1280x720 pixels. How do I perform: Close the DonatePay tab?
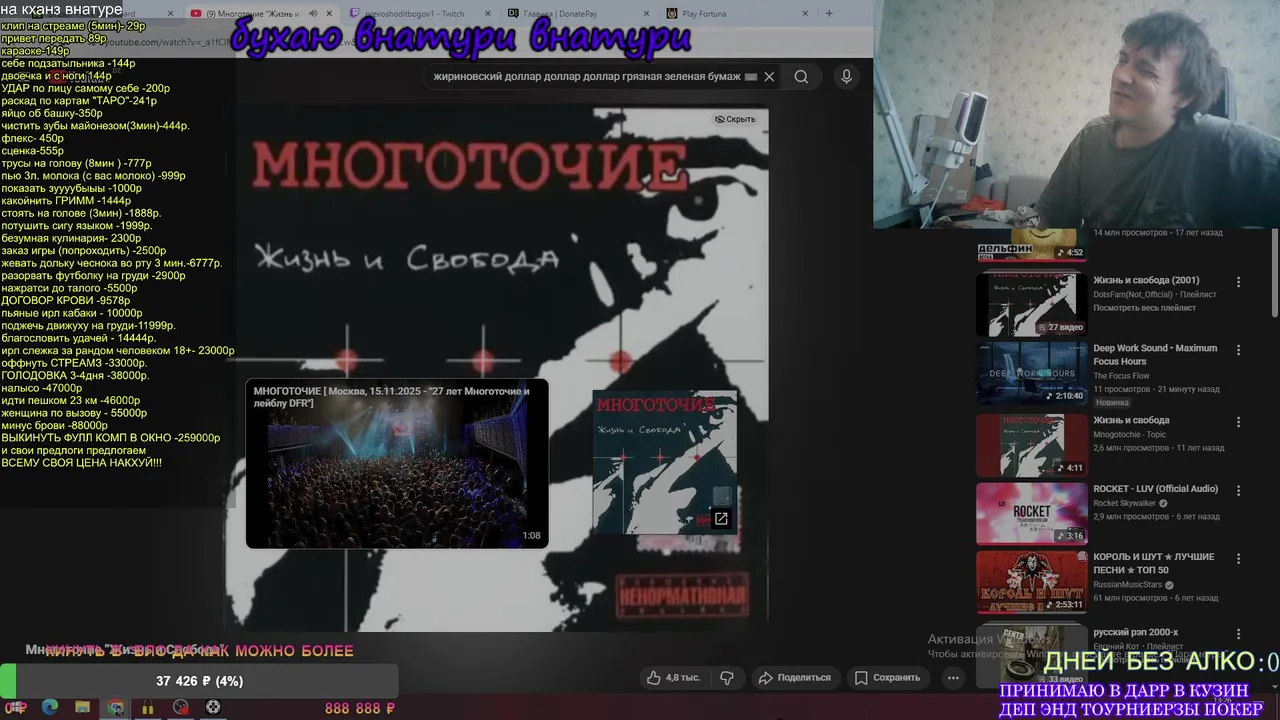coord(649,14)
